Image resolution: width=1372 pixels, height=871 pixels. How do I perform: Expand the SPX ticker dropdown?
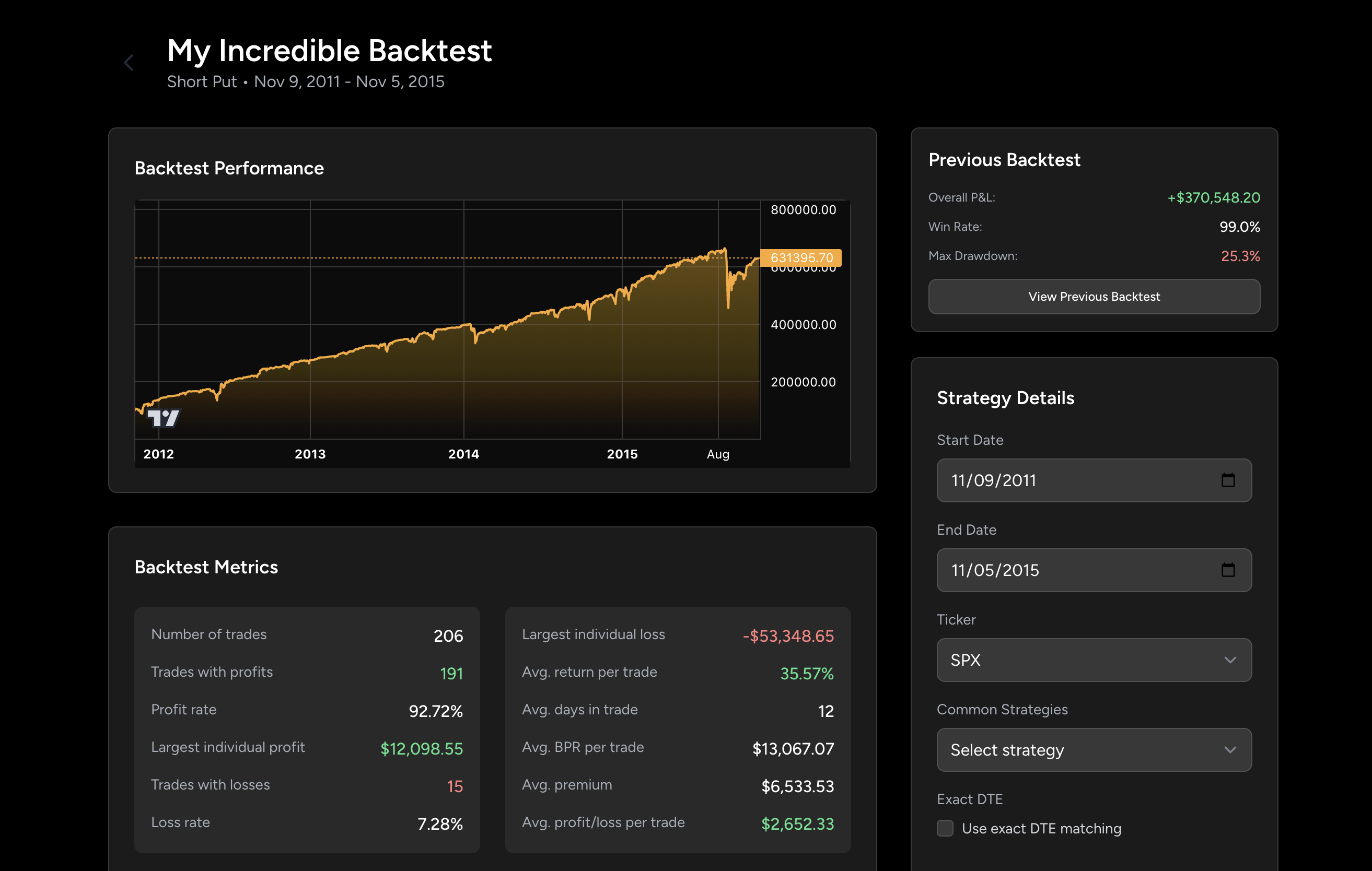tap(1094, 660)
